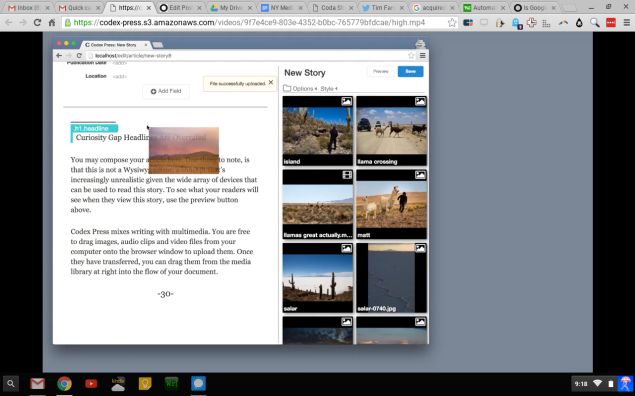The image size is (635, 396).
Task: Click the red extension icon in toolbar
Action: (611, 23)
